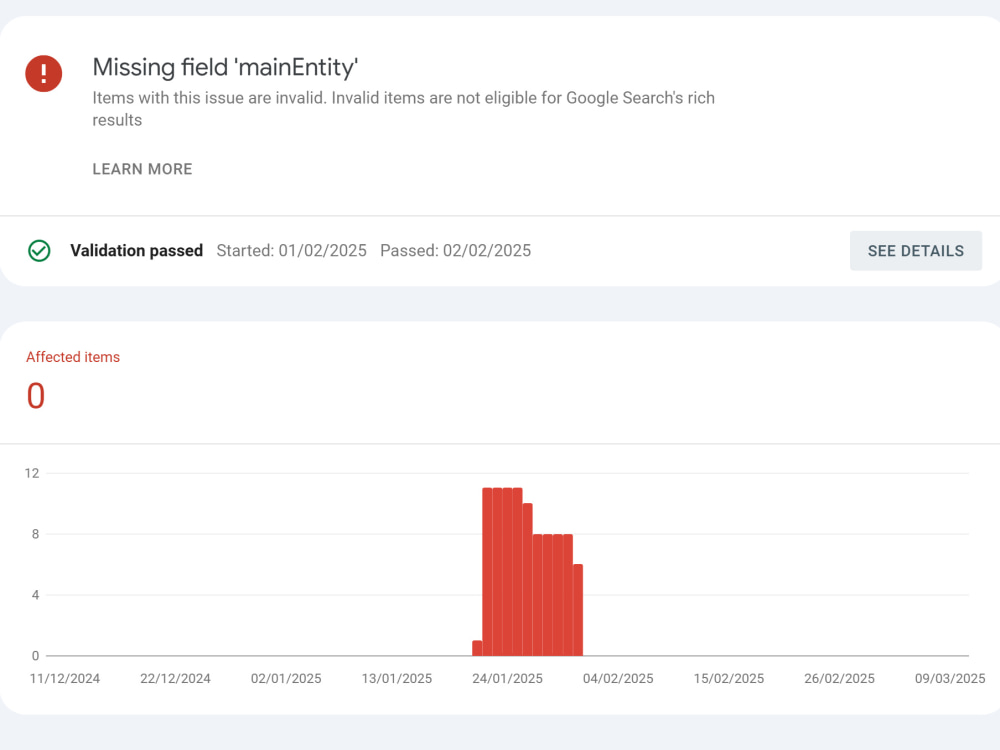Click the 12 value on the y-axis
Screen dimensions: 1000x750
coord(32,473)
